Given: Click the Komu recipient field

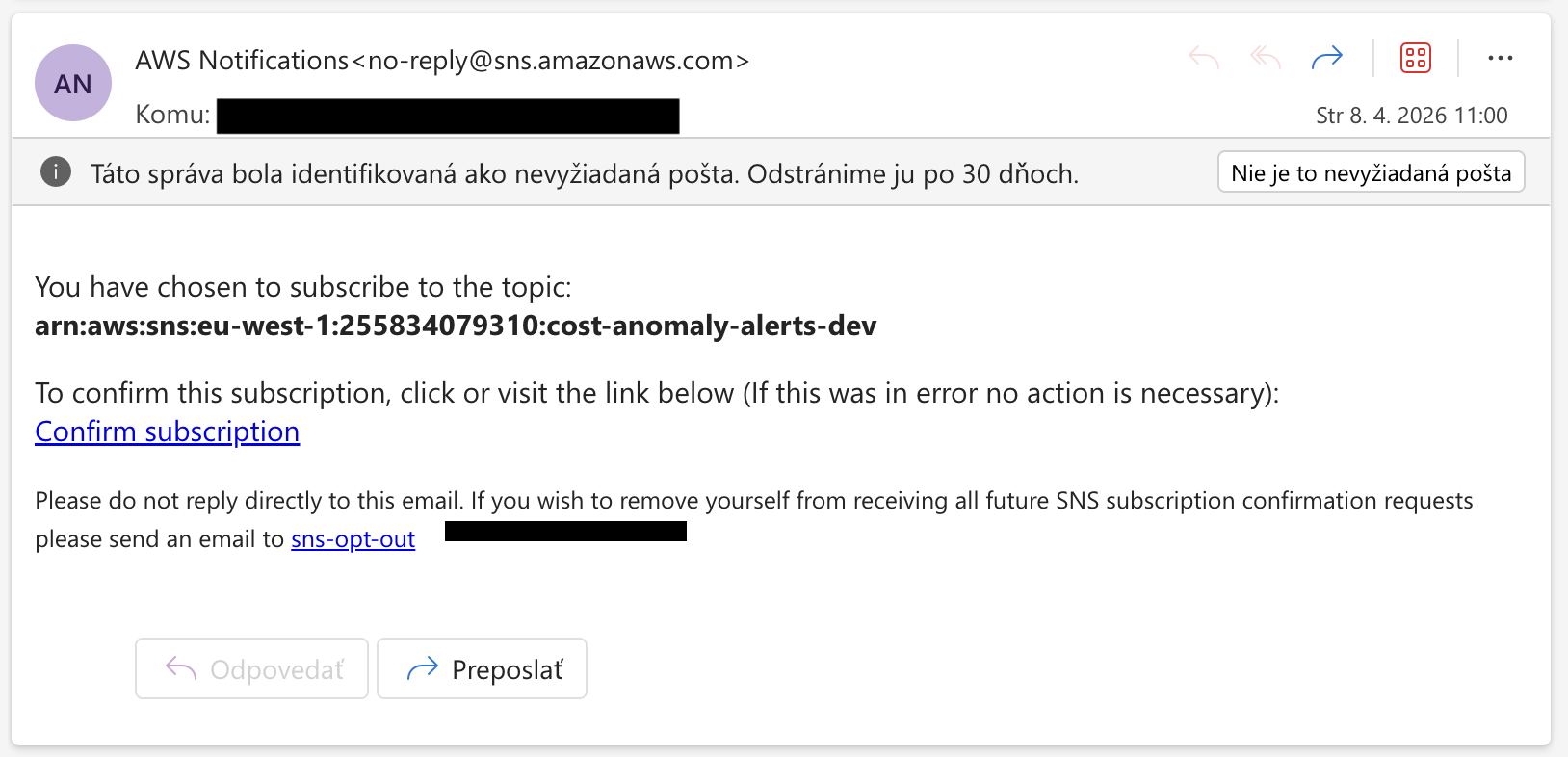Looking at the screenshot, I should point(171,113).
